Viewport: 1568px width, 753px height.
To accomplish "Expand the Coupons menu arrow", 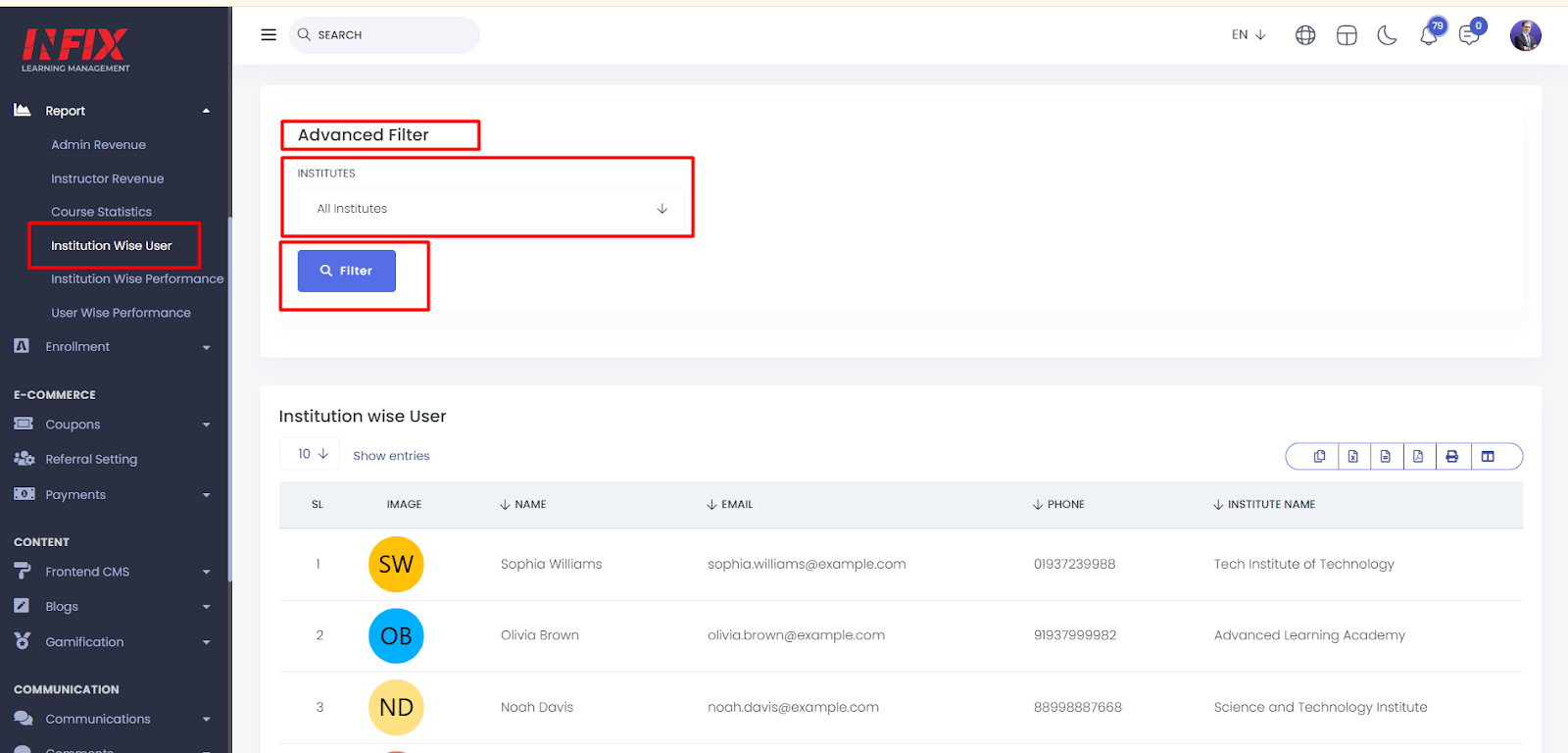I will [x=206, y=425].
